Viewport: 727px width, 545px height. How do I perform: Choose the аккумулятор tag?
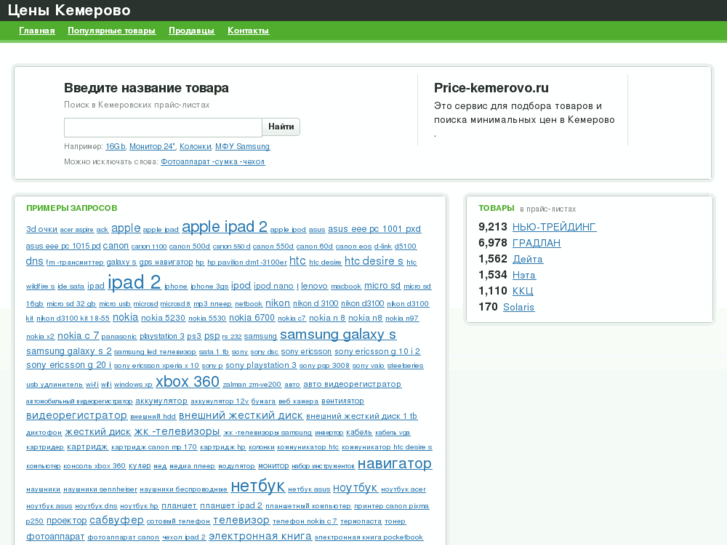click(x=161, y=401)
